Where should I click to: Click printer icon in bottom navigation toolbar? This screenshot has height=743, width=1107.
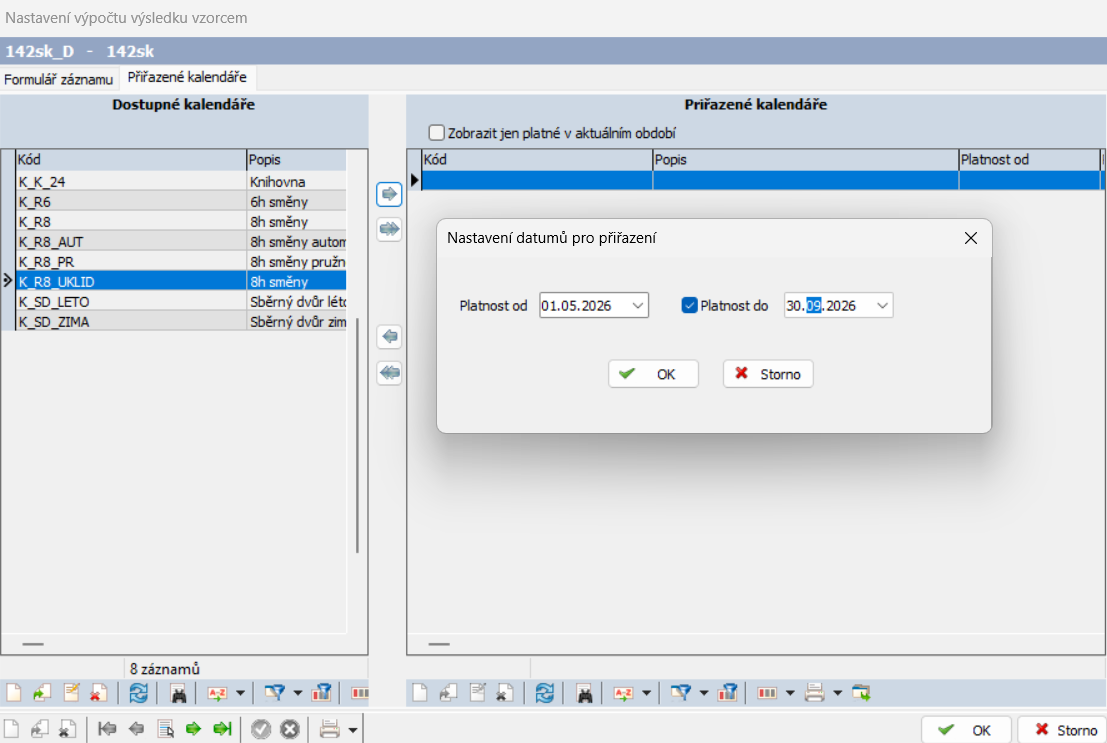330,728
